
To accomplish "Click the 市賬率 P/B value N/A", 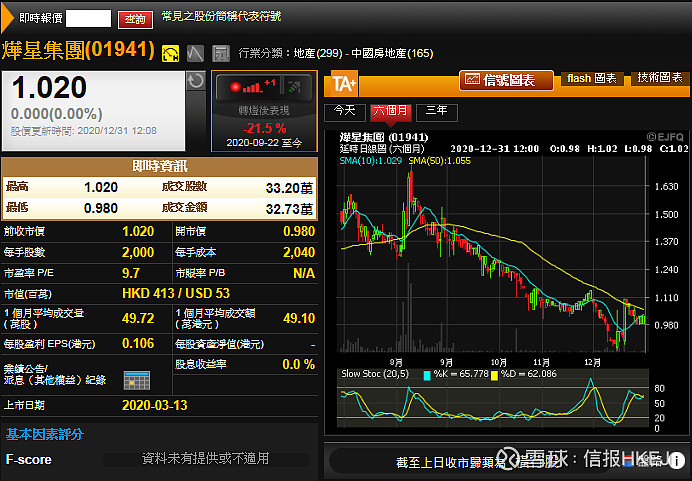I will 304,273.
